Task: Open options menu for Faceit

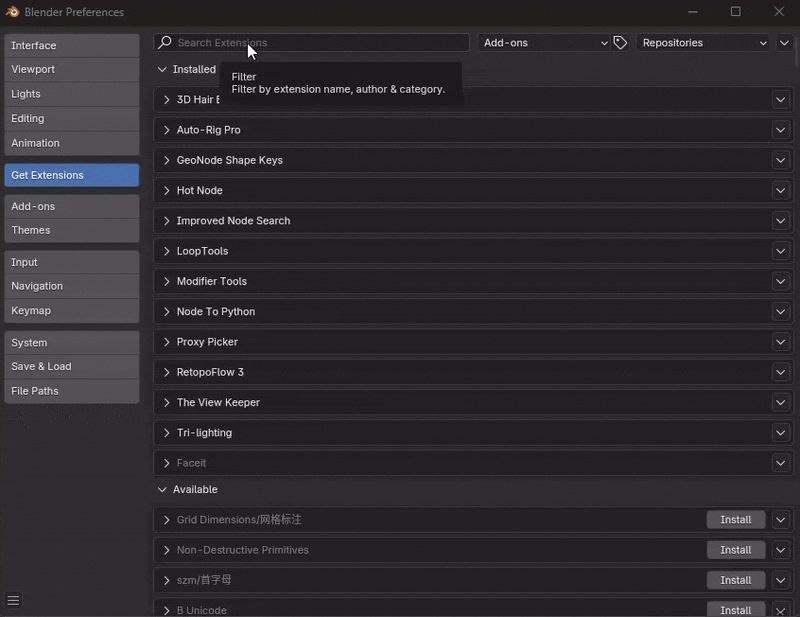Action: click(x=780, y=463)
